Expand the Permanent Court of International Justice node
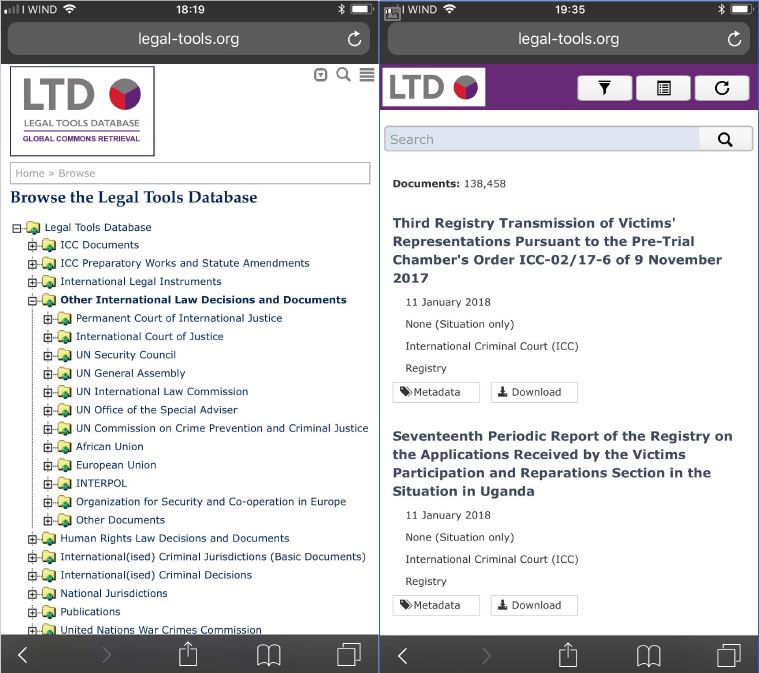This screenshot has height=673, width=759. [x=48, y=319]
